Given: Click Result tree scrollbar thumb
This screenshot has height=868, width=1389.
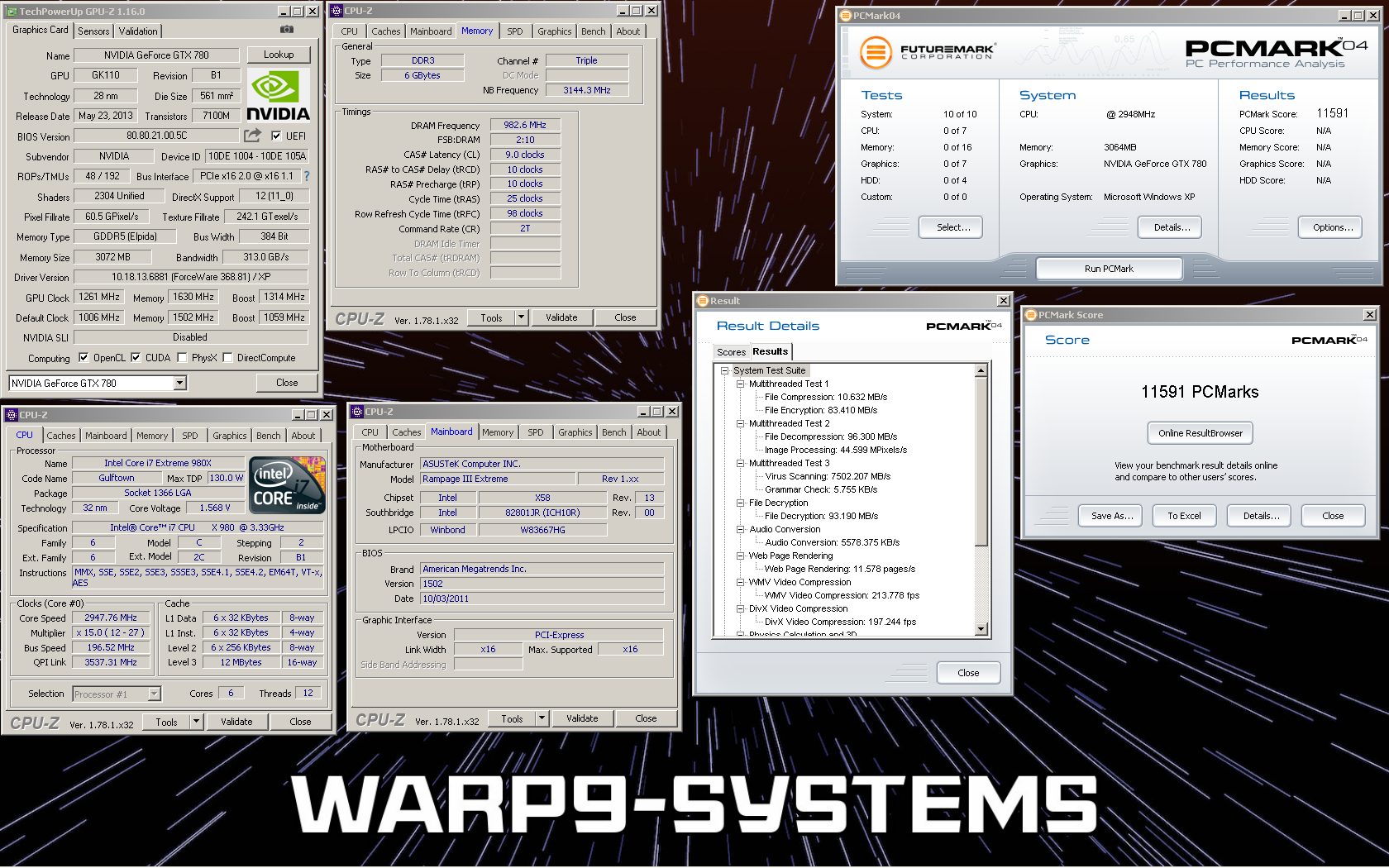Looking at the screenshot, I should point(981,461).
